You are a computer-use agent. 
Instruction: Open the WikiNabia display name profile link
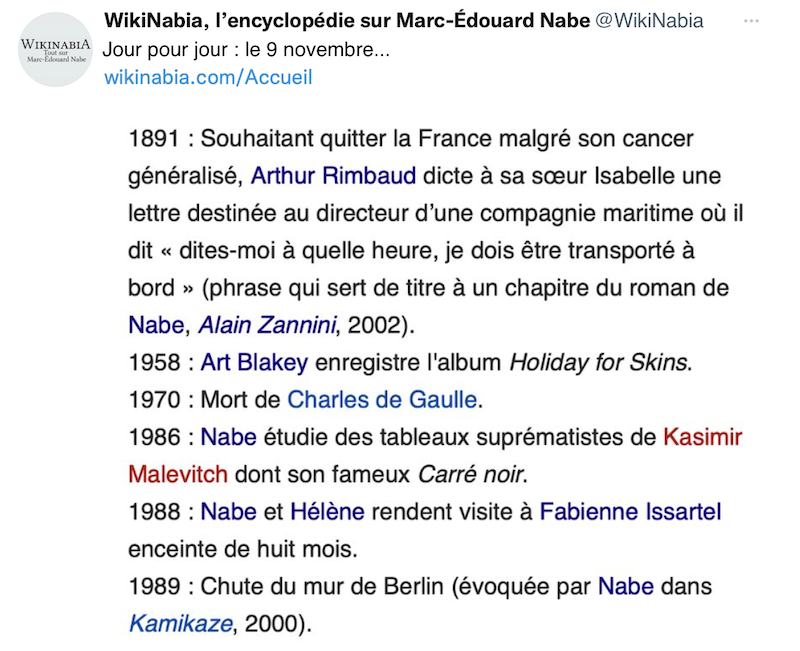(x=346, y=22)
